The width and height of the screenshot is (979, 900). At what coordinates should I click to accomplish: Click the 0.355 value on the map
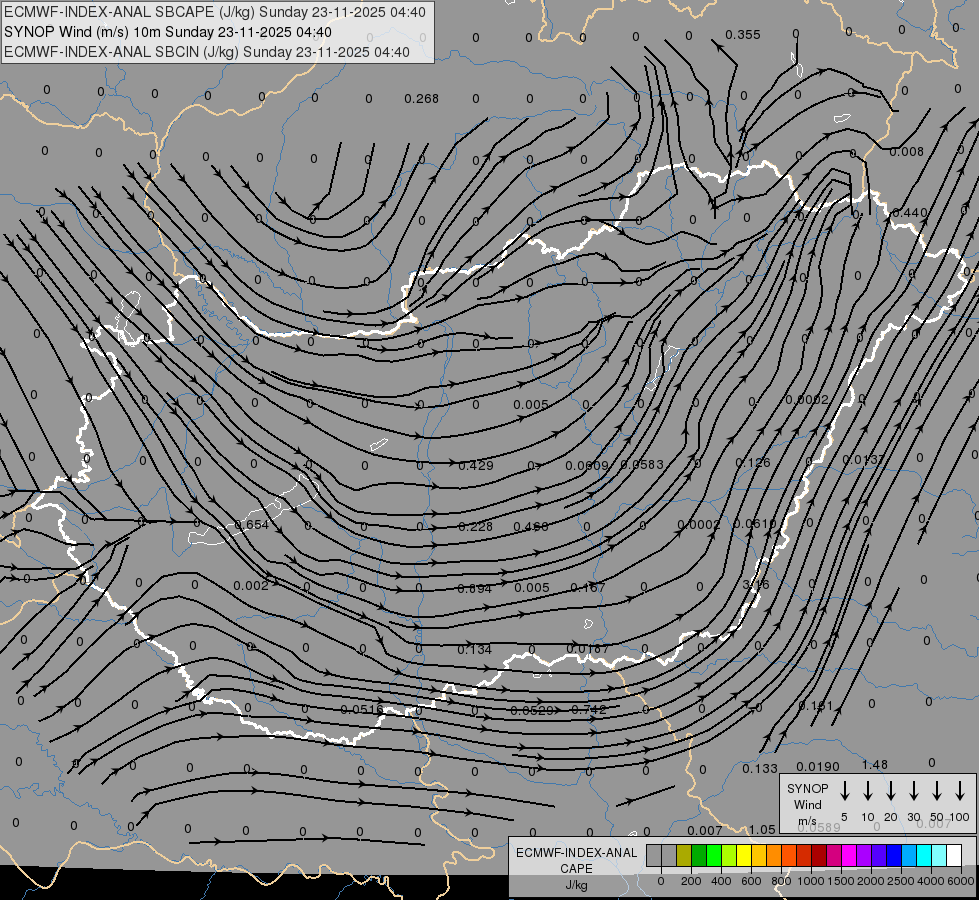pos(743,35)
